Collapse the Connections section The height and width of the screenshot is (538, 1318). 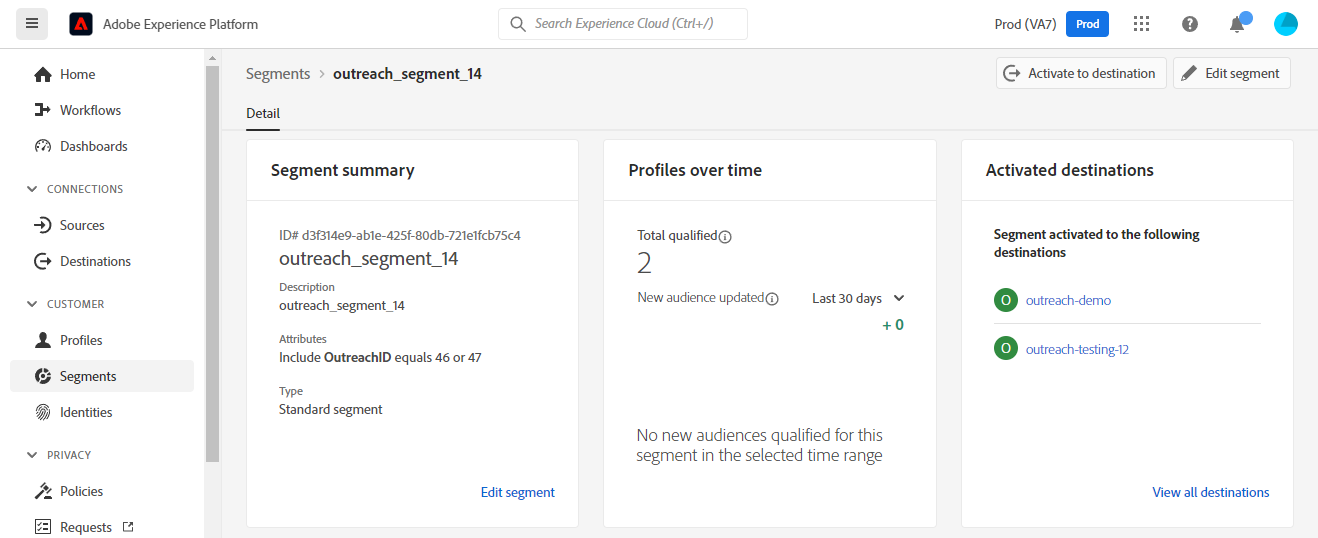pyautogui.click(x=31, y=189)
